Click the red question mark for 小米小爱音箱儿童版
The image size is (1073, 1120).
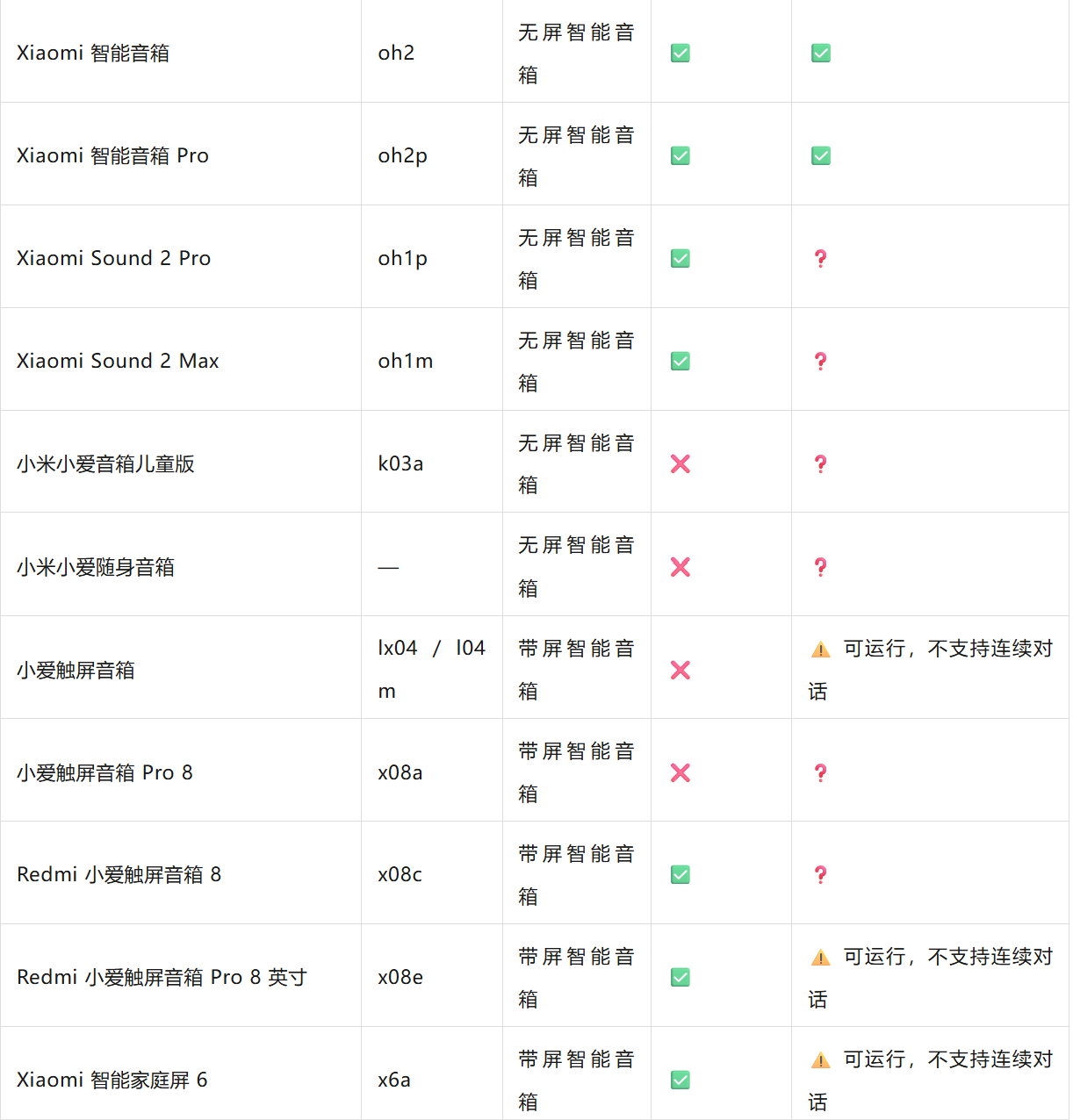pyautogui.click(x=821, y=464)
